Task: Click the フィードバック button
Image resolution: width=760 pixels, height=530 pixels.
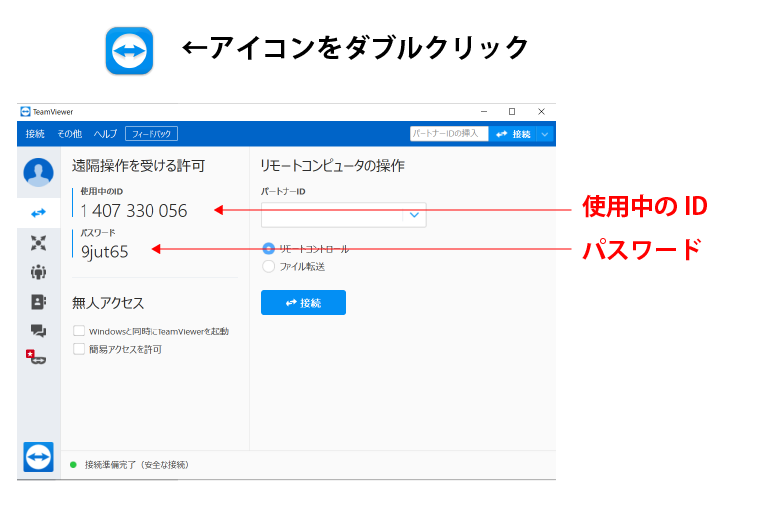Action: (x=151, y=134)
